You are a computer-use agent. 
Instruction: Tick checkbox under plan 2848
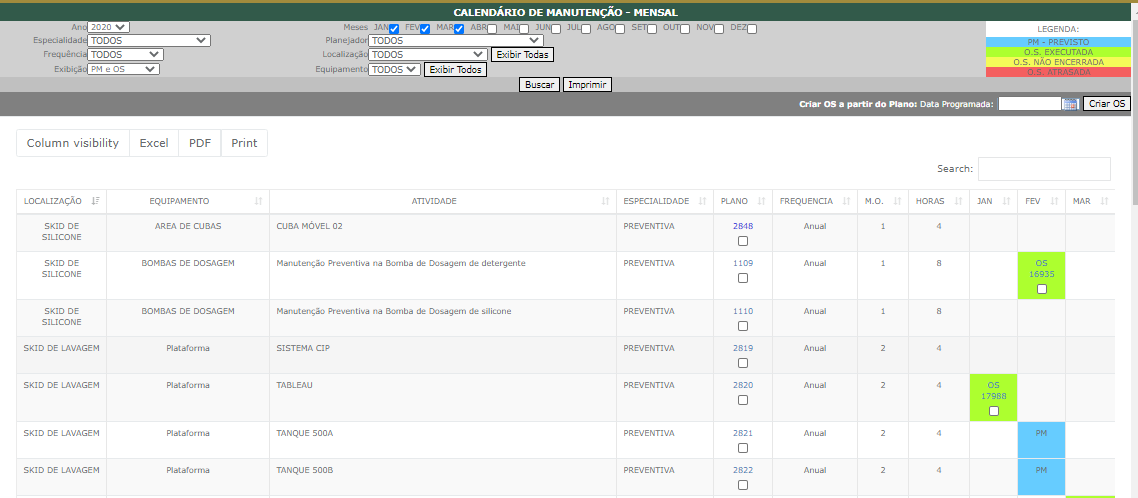(743, 241)
